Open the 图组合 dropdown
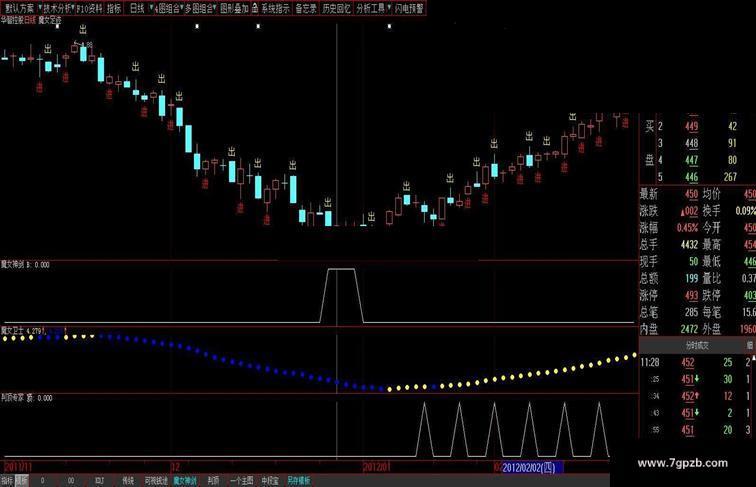756x487 pixels. [169, 8]
